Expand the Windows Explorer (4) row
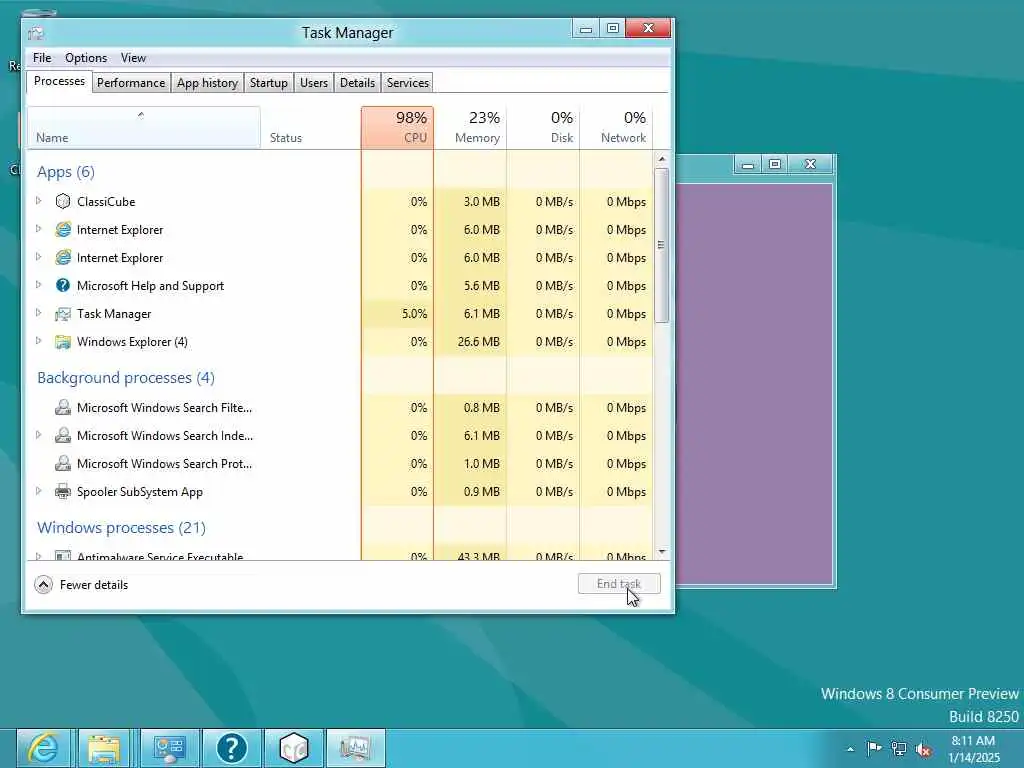Viewport: 1024px width, 768px height. click(x=39, y=342)
